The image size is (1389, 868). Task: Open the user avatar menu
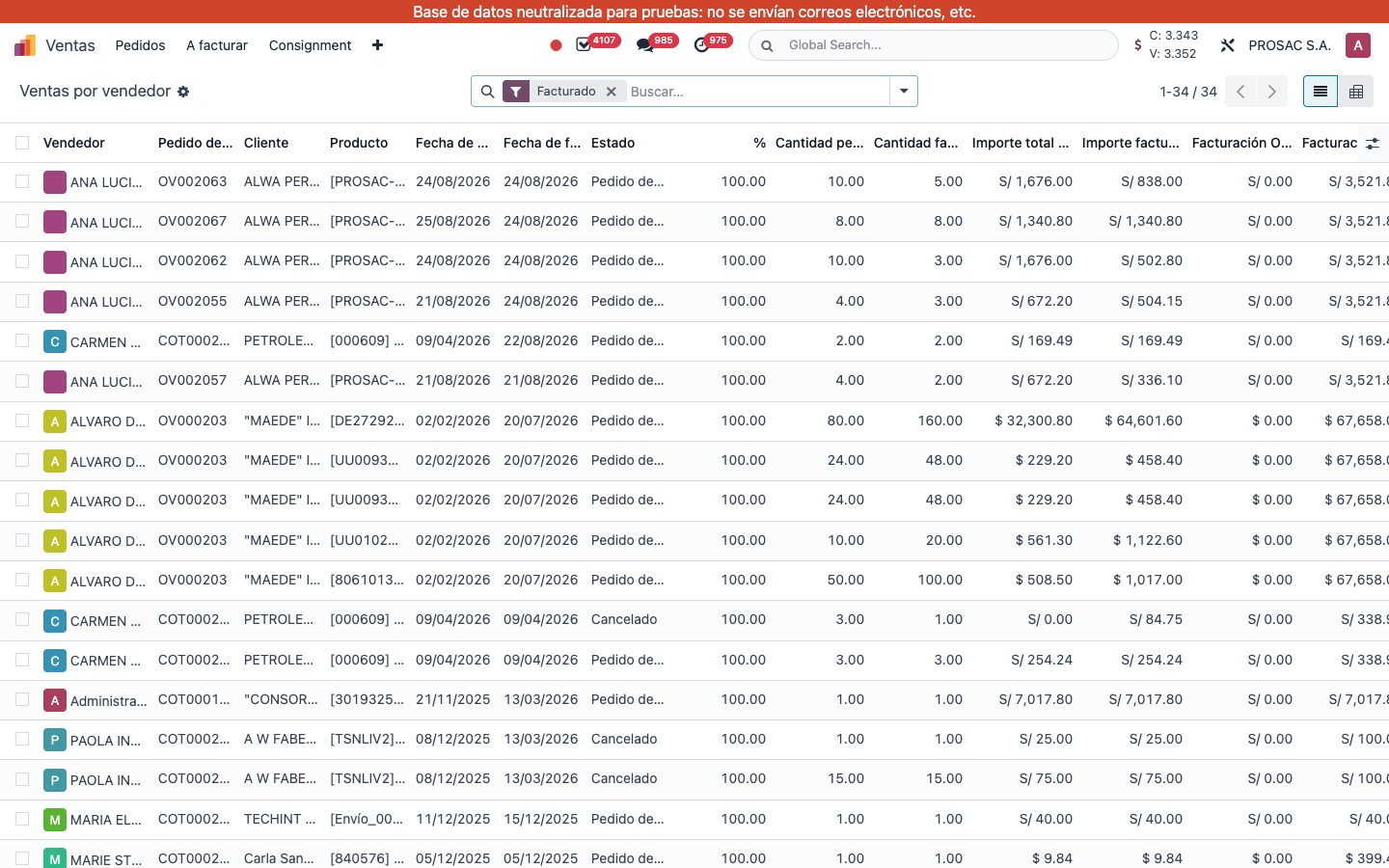(x=1358, y=45)
